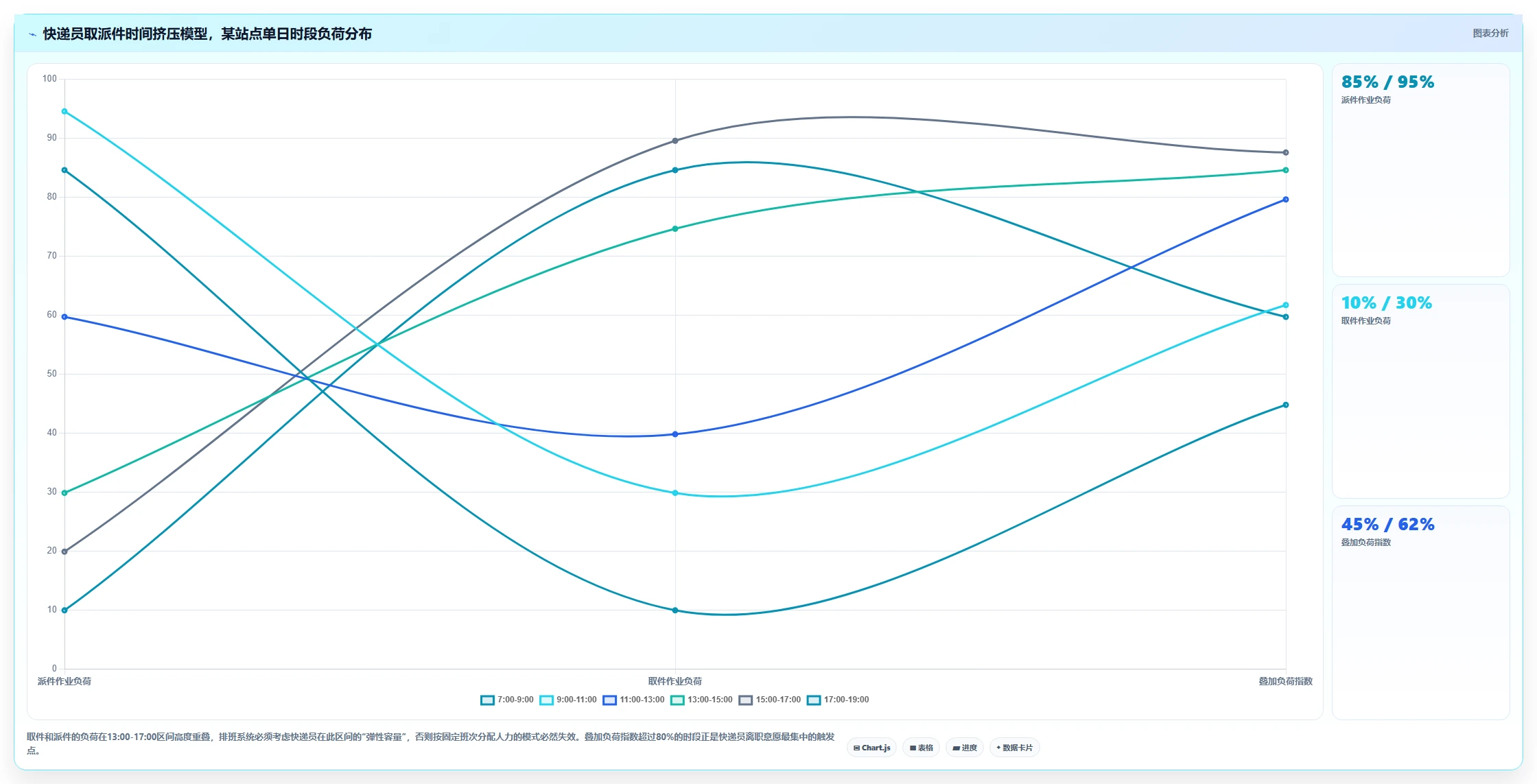The height and width of the screenshot is (784, 1537).
Task: Toggle the 13:00-15:00 legend item
Action: pos(701,700)
